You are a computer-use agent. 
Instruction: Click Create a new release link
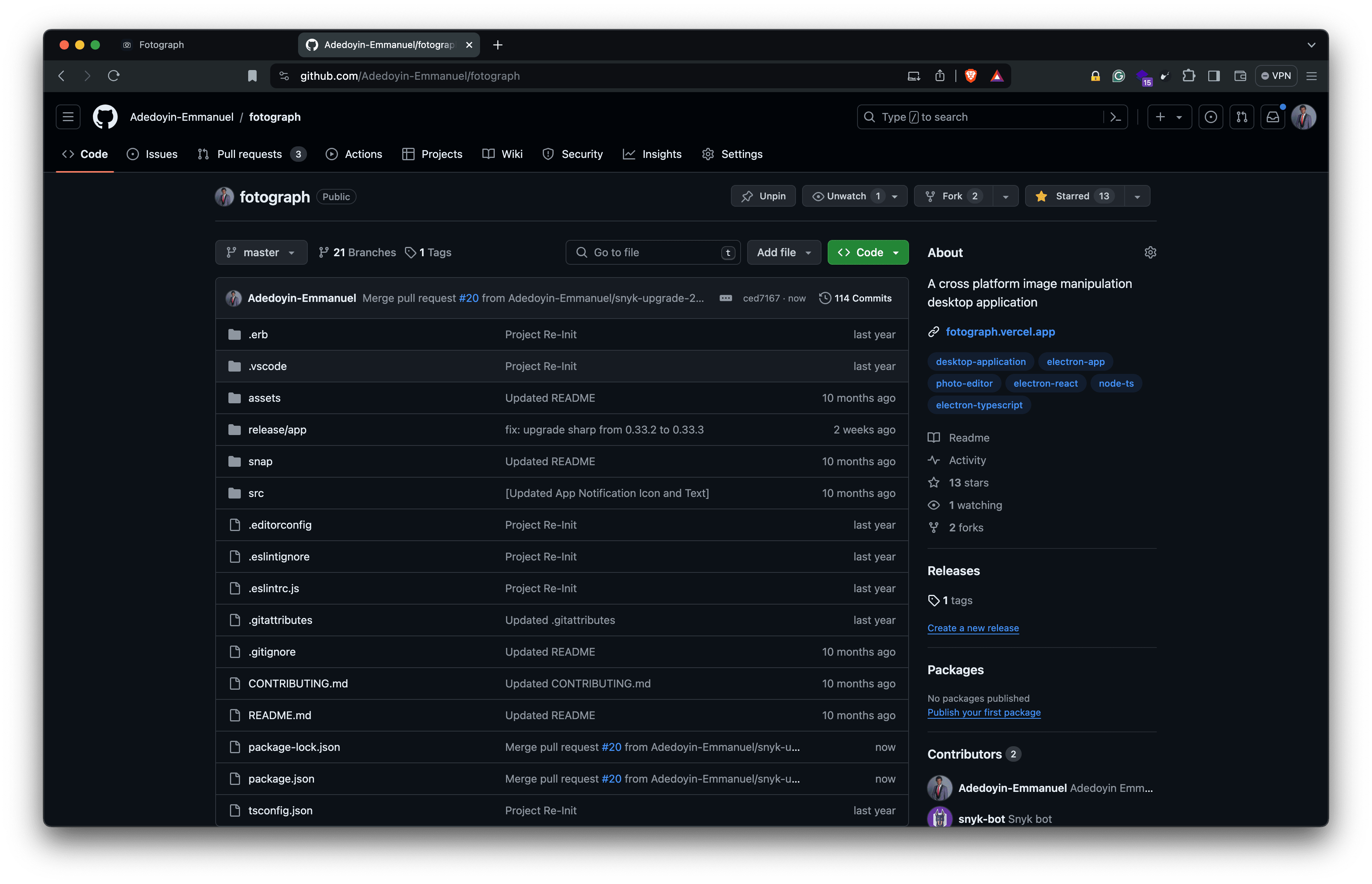coord(973,628)
